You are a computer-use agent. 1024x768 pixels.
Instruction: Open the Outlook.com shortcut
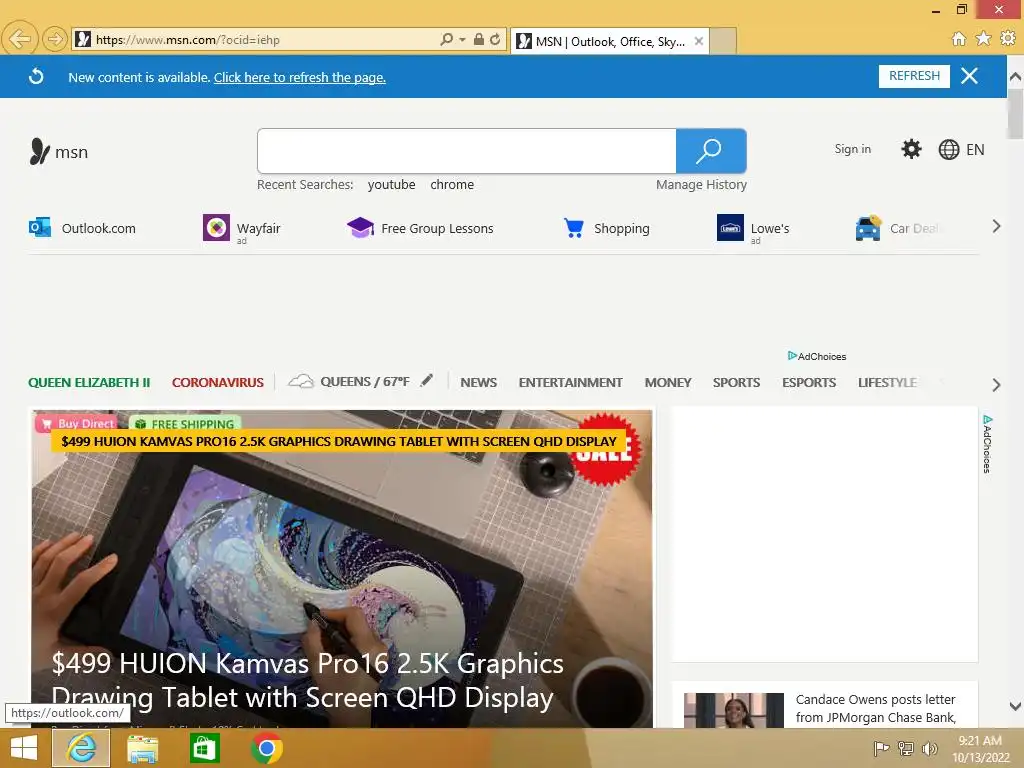(x=82, y=228)
